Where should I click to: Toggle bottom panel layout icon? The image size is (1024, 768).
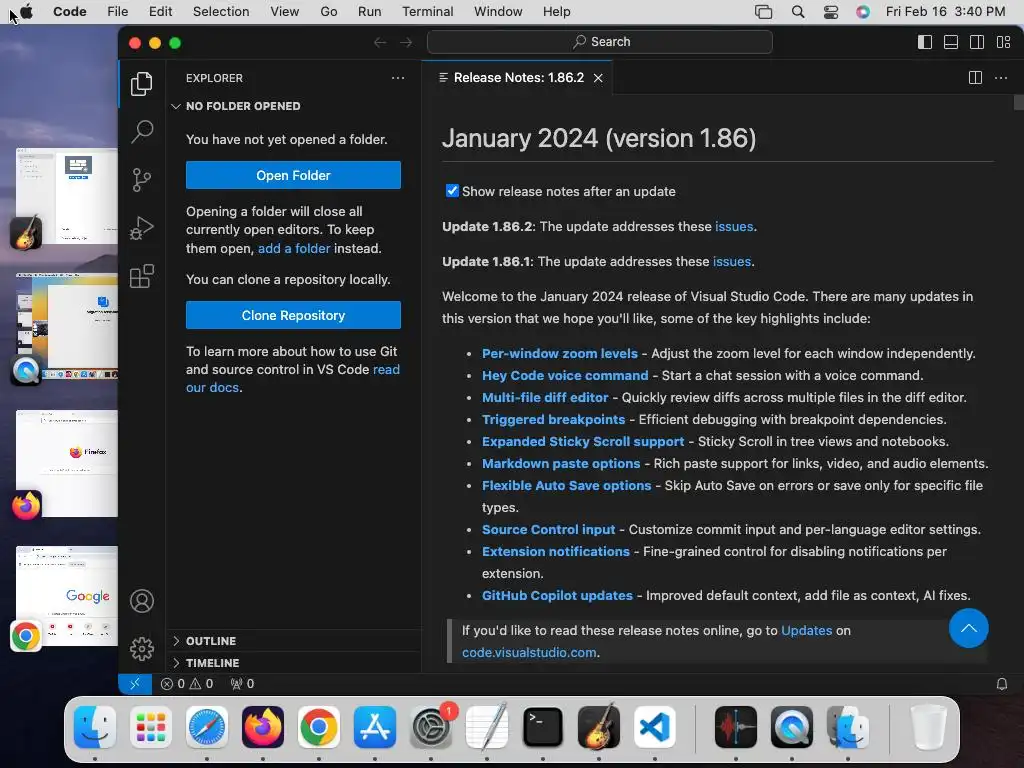point(951,42)
